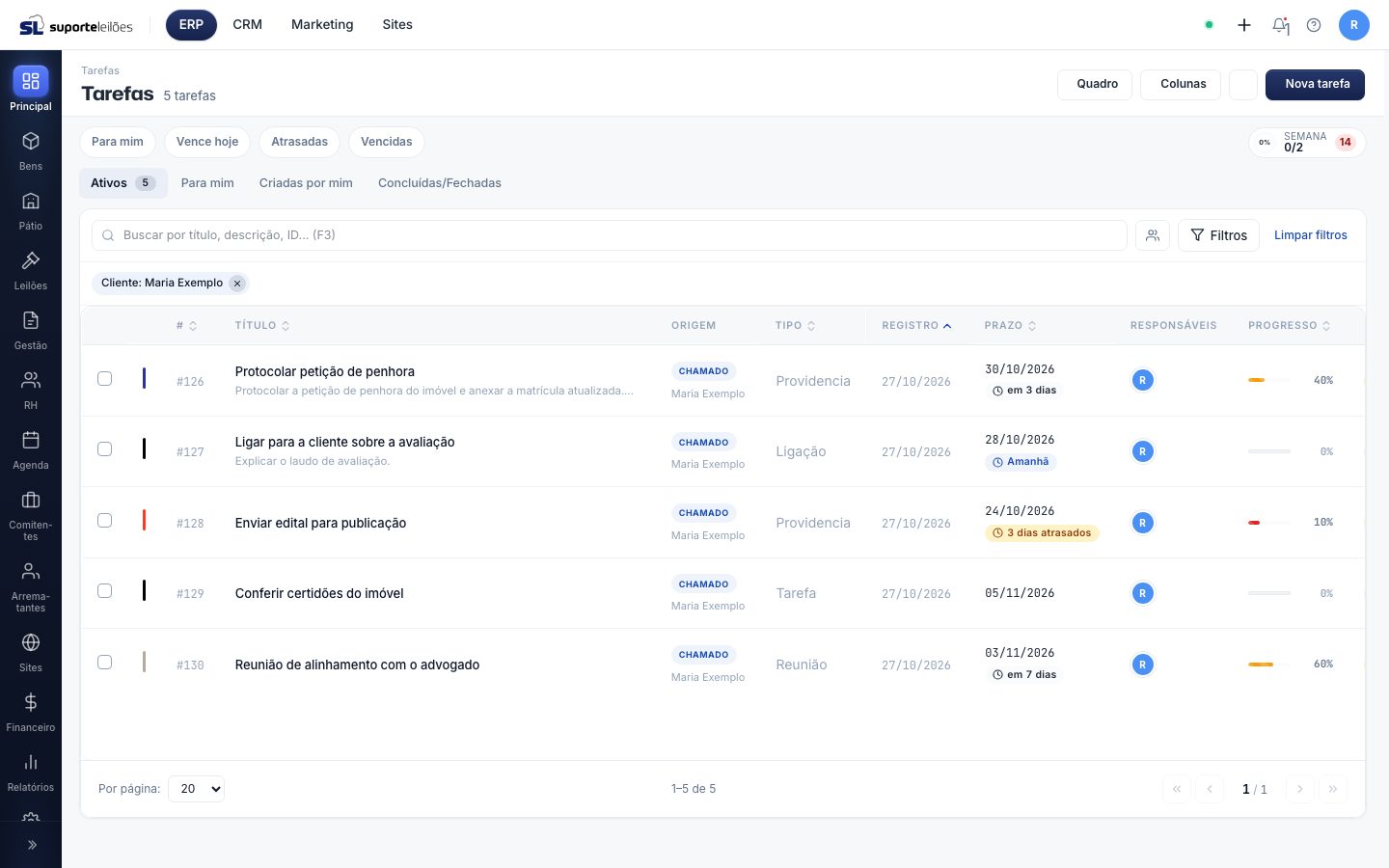Image resolution: width=1389 pixels, height=868 pixels.
Task: Open the Pátio sidebar section
Action: point(31,202)
